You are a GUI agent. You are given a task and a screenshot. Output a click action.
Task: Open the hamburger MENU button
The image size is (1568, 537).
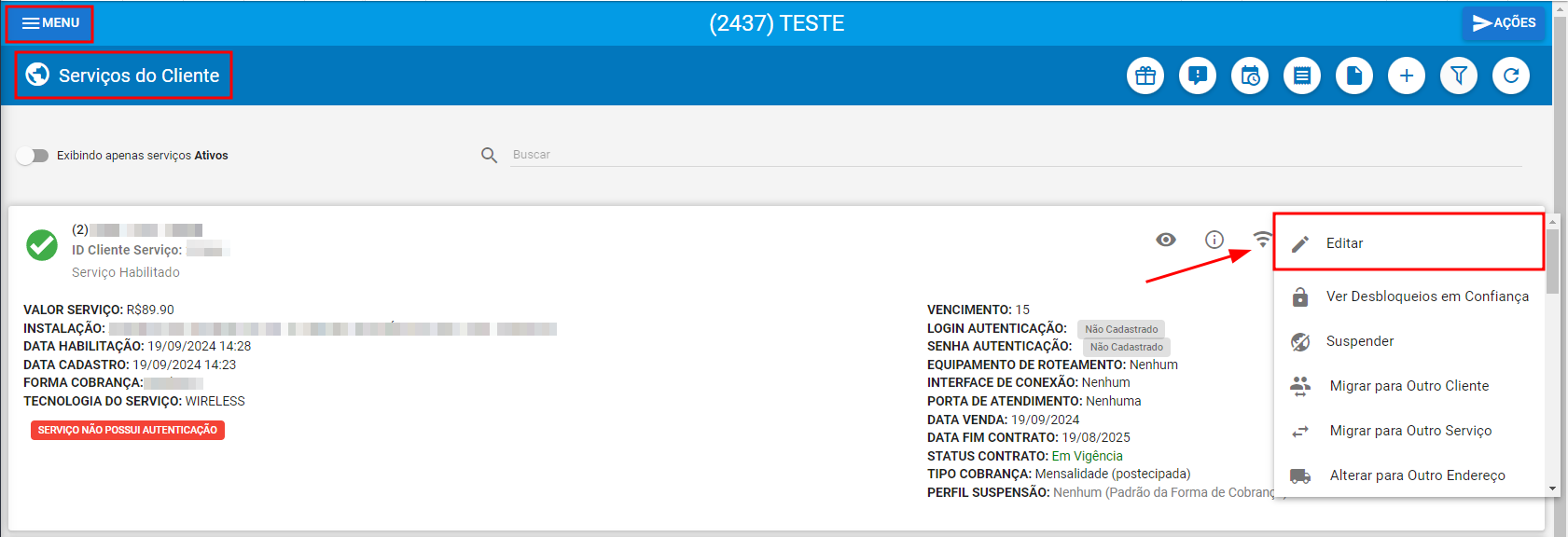[49, 23]
